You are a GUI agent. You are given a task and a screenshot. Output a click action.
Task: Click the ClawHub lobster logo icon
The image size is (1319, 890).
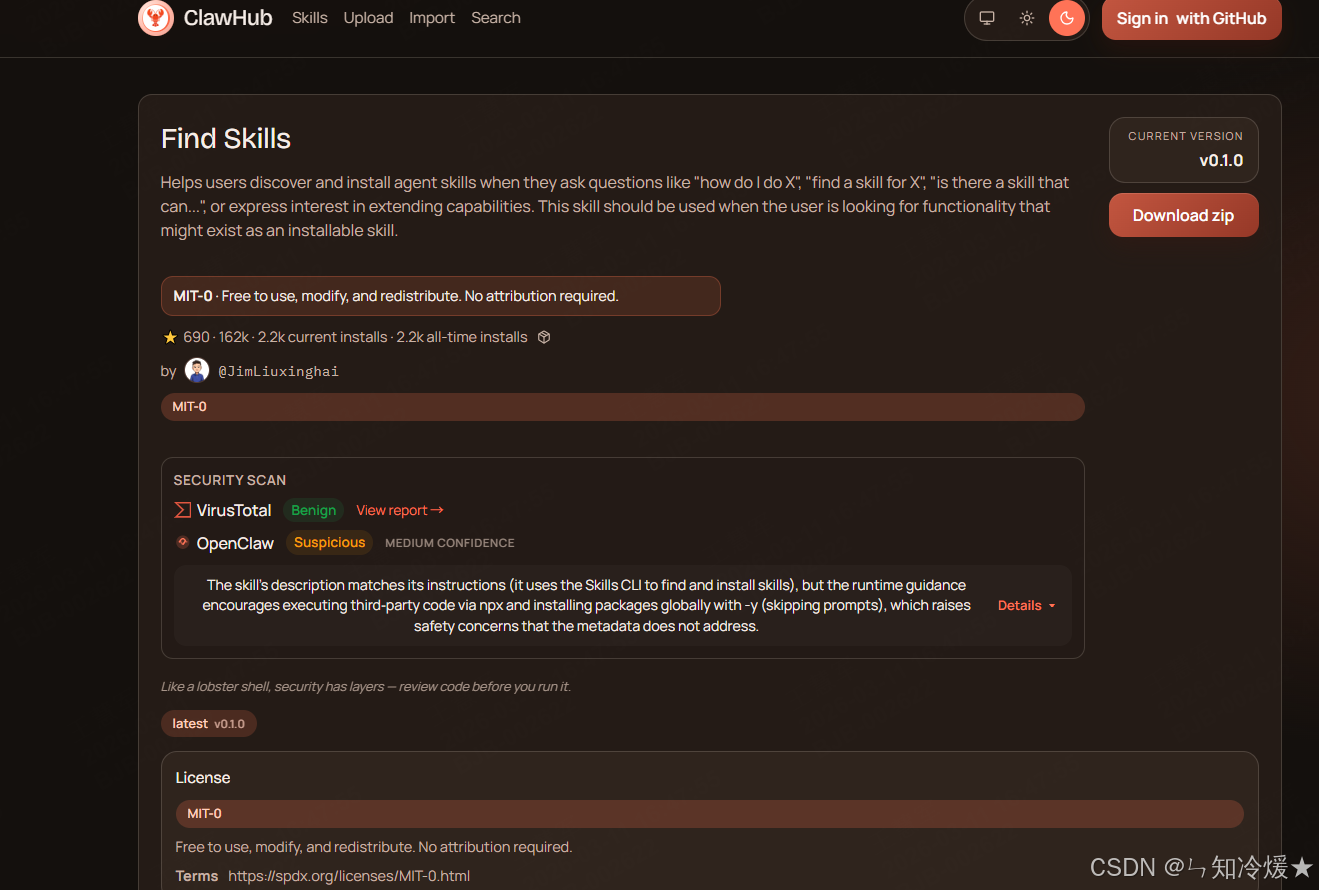pyautogui.click(x=156, y=18)
